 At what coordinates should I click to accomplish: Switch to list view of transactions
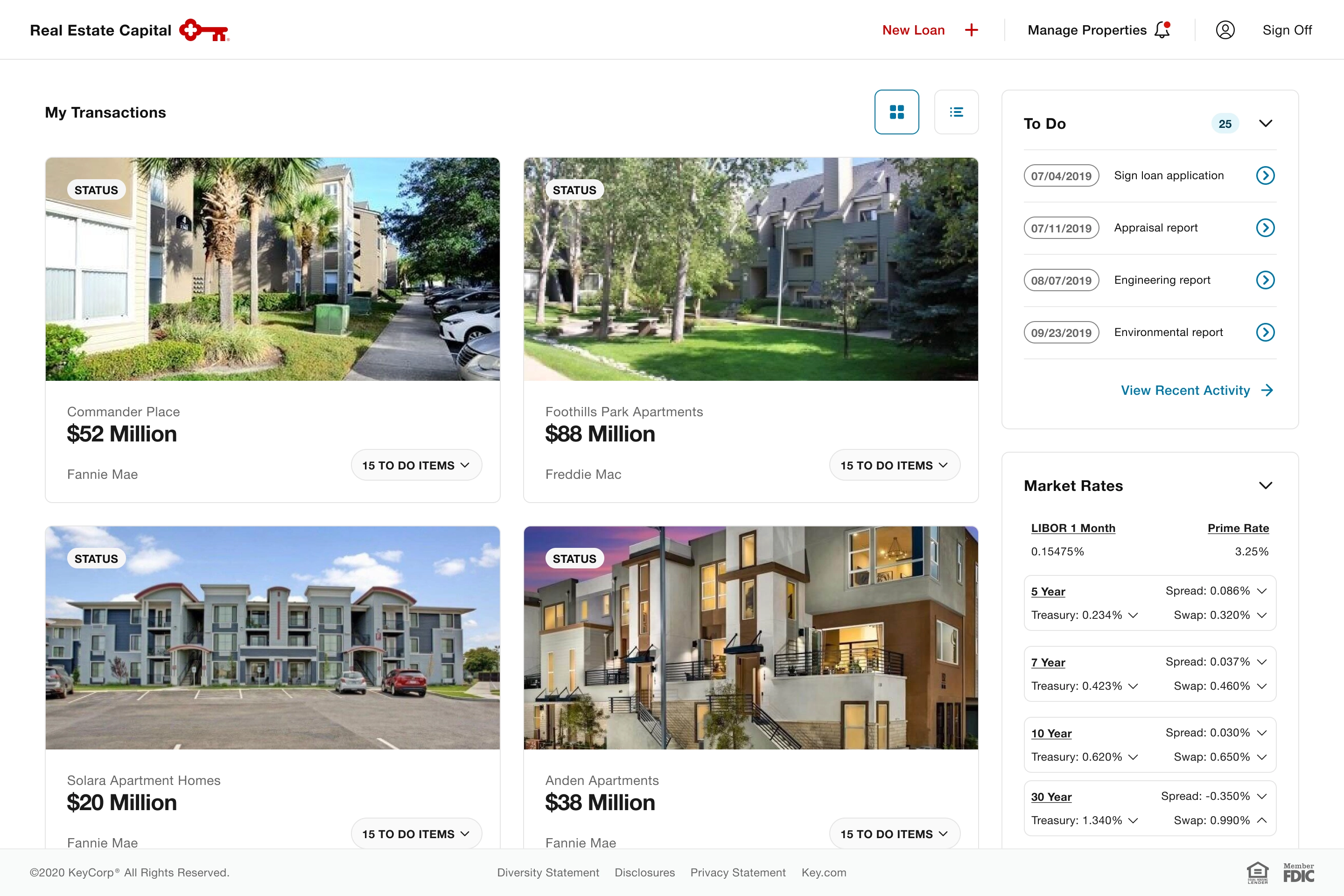(956, 112)
